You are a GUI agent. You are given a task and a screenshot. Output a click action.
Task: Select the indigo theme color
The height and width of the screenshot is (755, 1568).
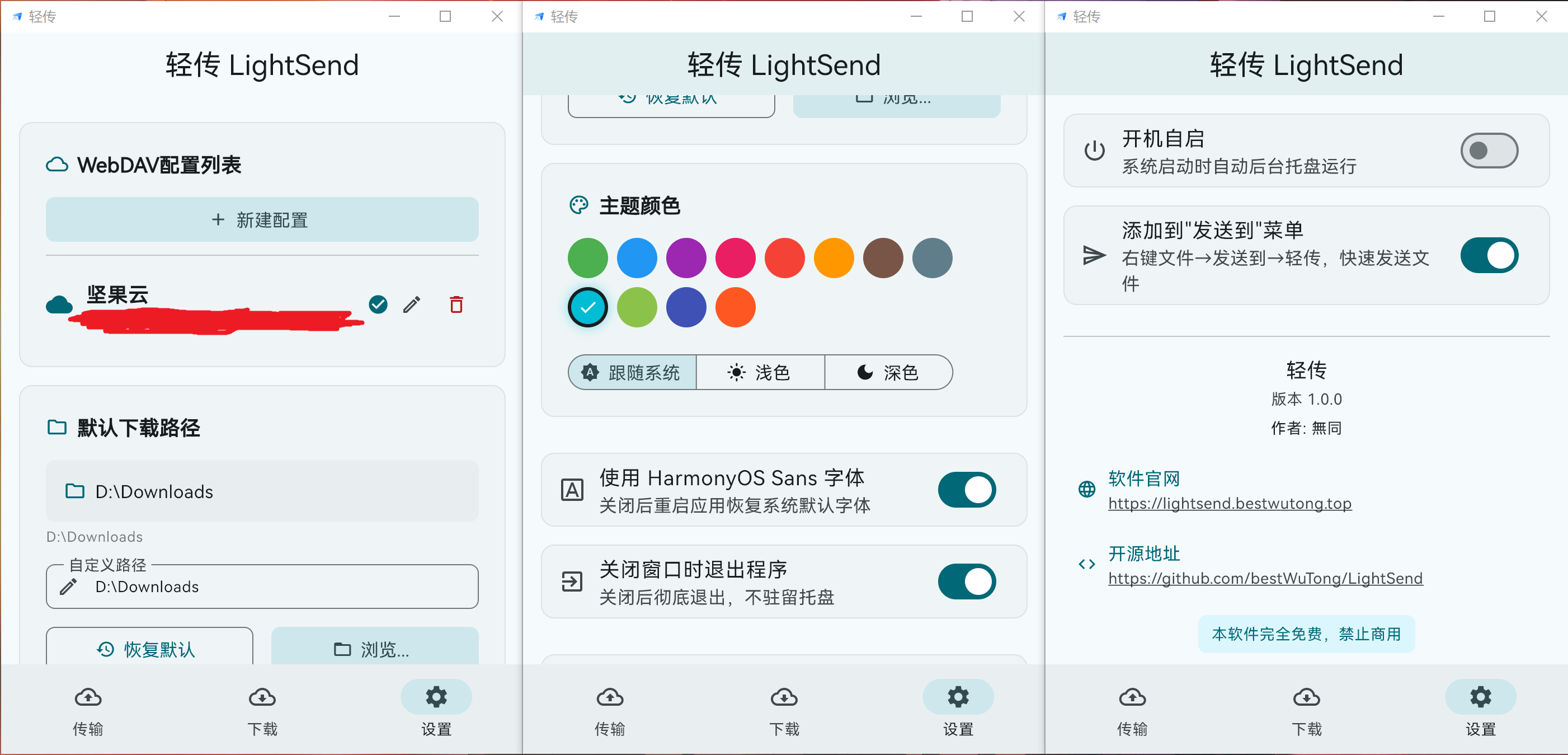(x=686, y=307)
